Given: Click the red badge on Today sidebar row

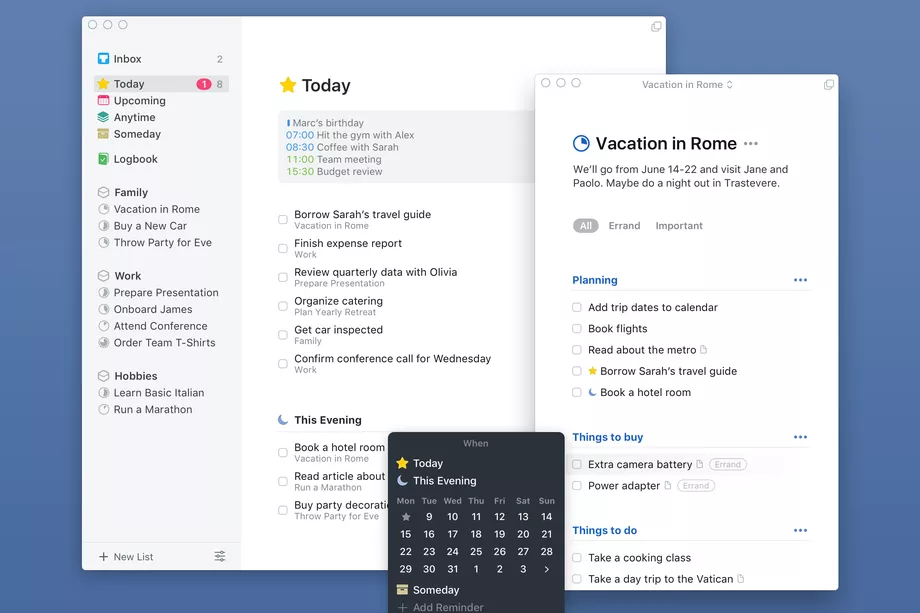Looking at the screenshot, I should pyautogui.click(x=204, y=84).
